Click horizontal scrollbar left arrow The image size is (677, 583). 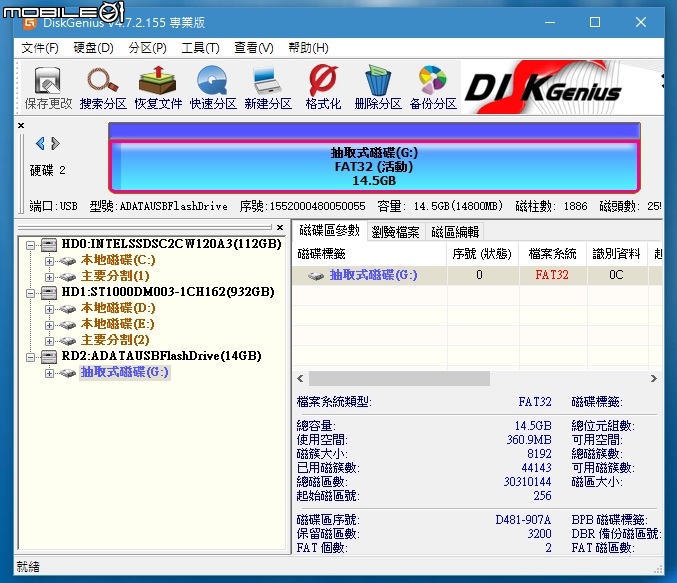pyautogui.click(x=301, y=379)
